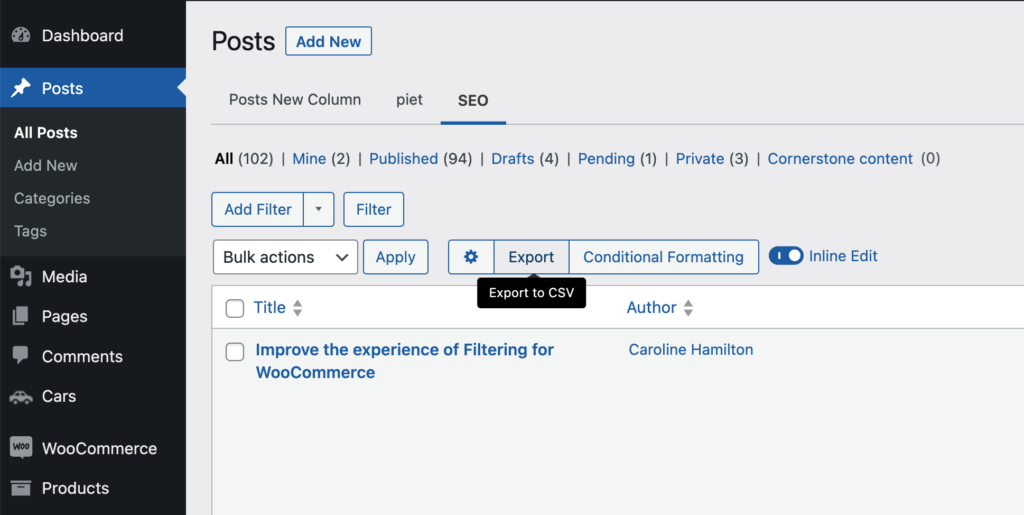
Task: Open the Published posts filter link
Action: [404, 159]
